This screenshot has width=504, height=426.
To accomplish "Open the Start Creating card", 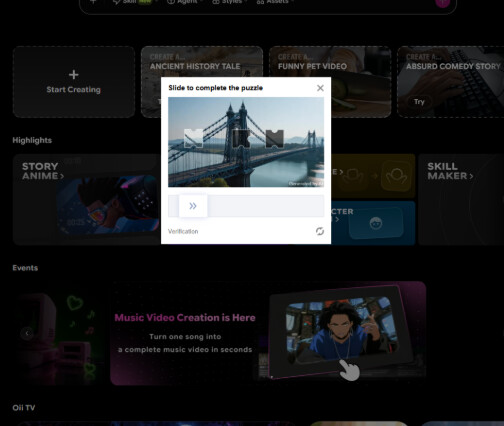I will pyautogui.click(x=74, y=82).
